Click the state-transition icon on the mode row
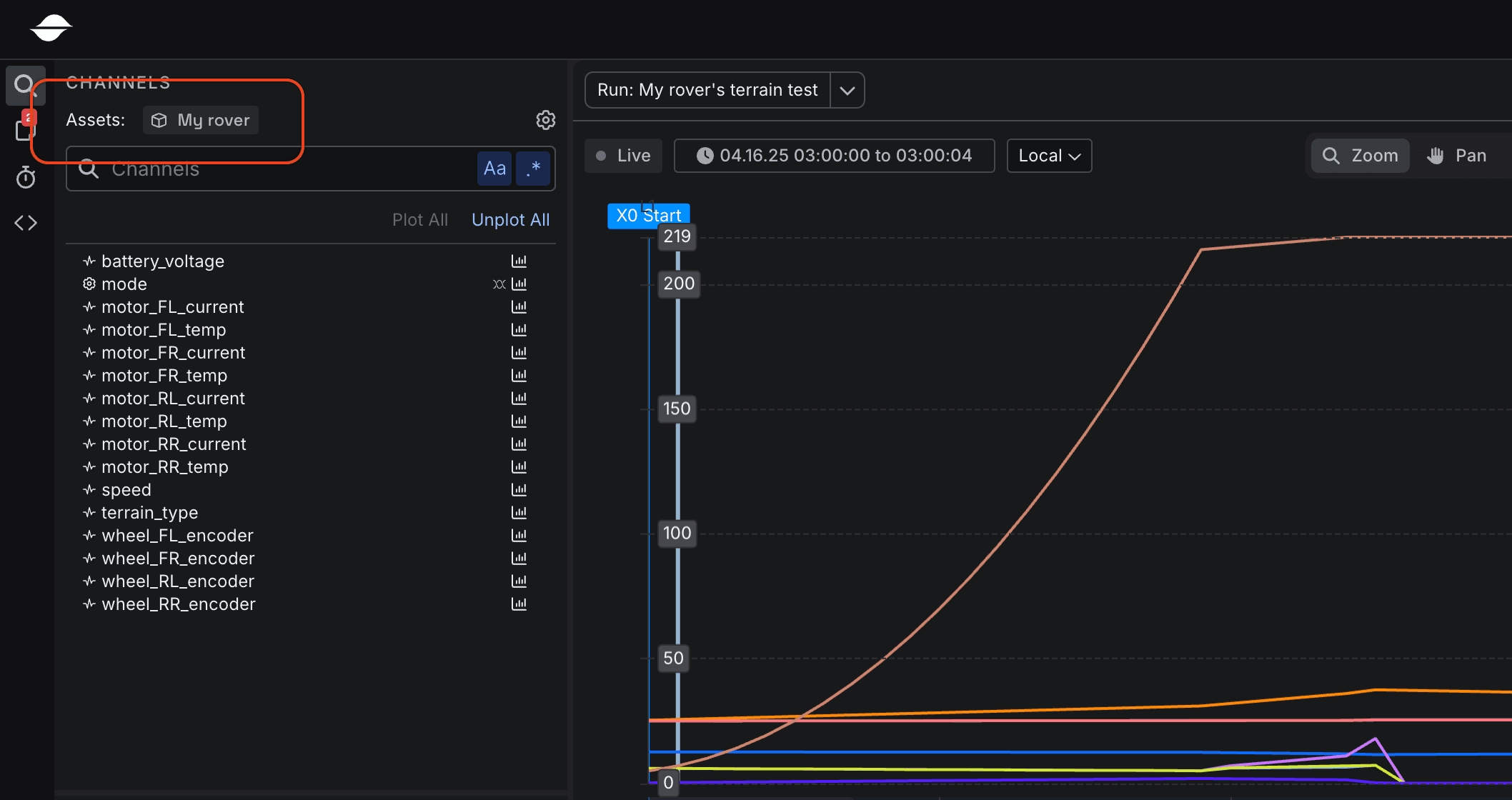Viewport: 1512px width, 800px height. click(499, 284)
